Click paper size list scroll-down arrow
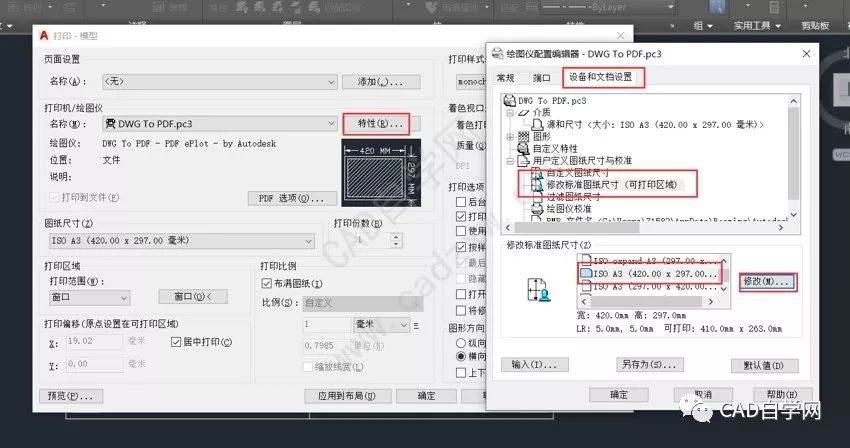The width and height of the screenshot is (850, 448). coord(724,289)
